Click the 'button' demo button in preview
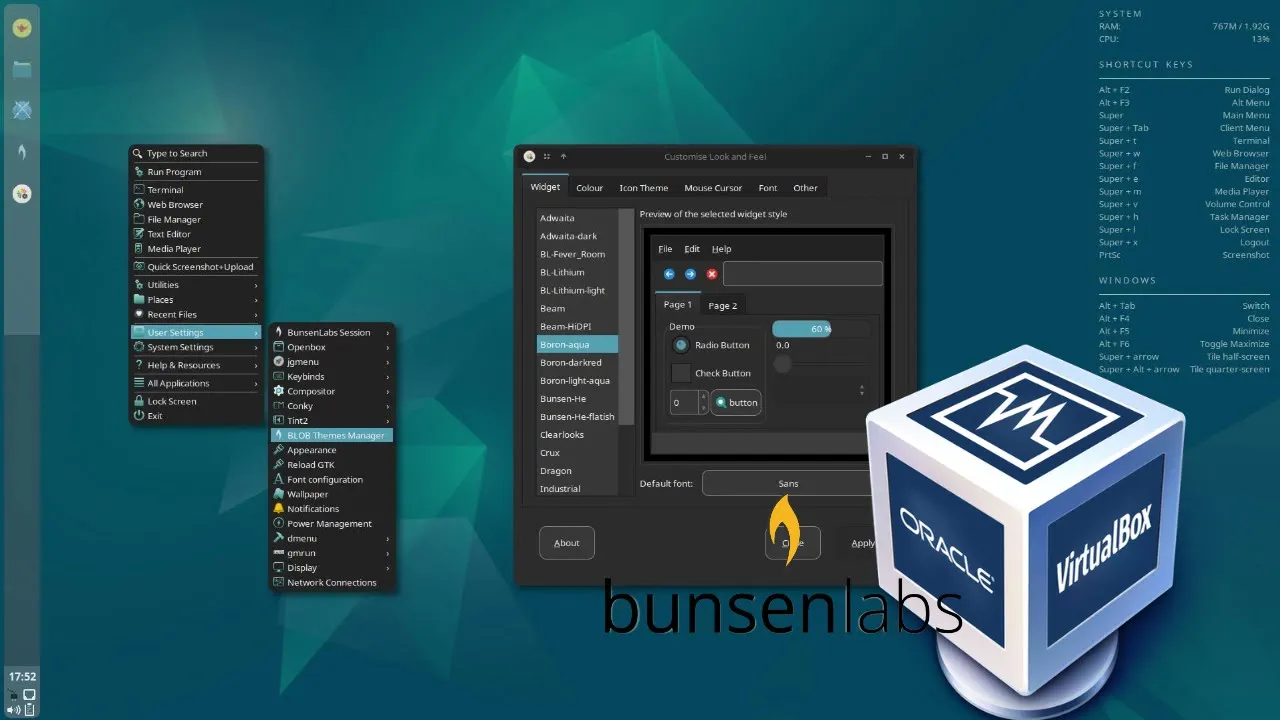Screen dimensions: 1280x720 [x=736, y=403]
